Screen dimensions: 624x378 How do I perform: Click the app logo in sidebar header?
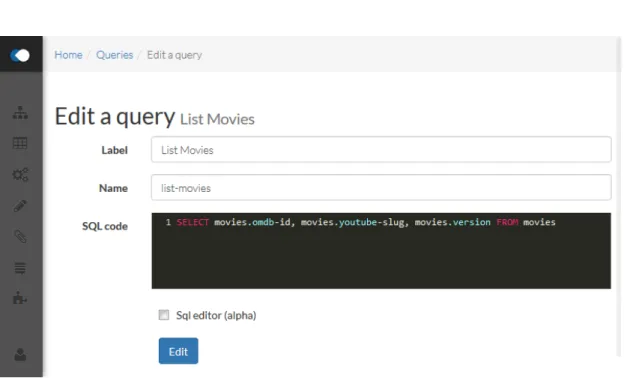point(20,55)
